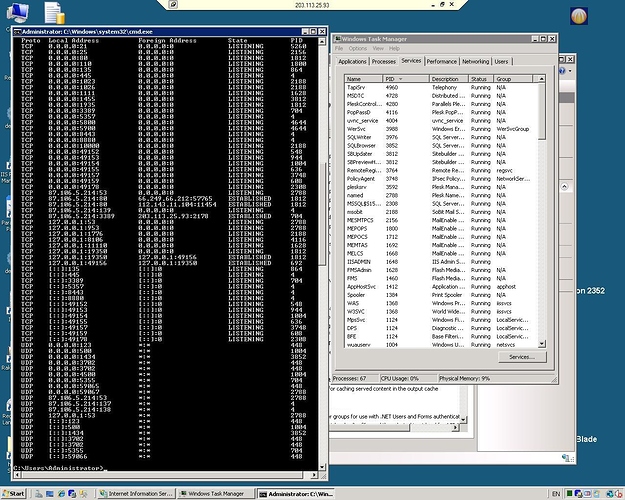The image size is (625, 500).
Task: Click the Task Manager title bar icon
Action: [338, 39]
